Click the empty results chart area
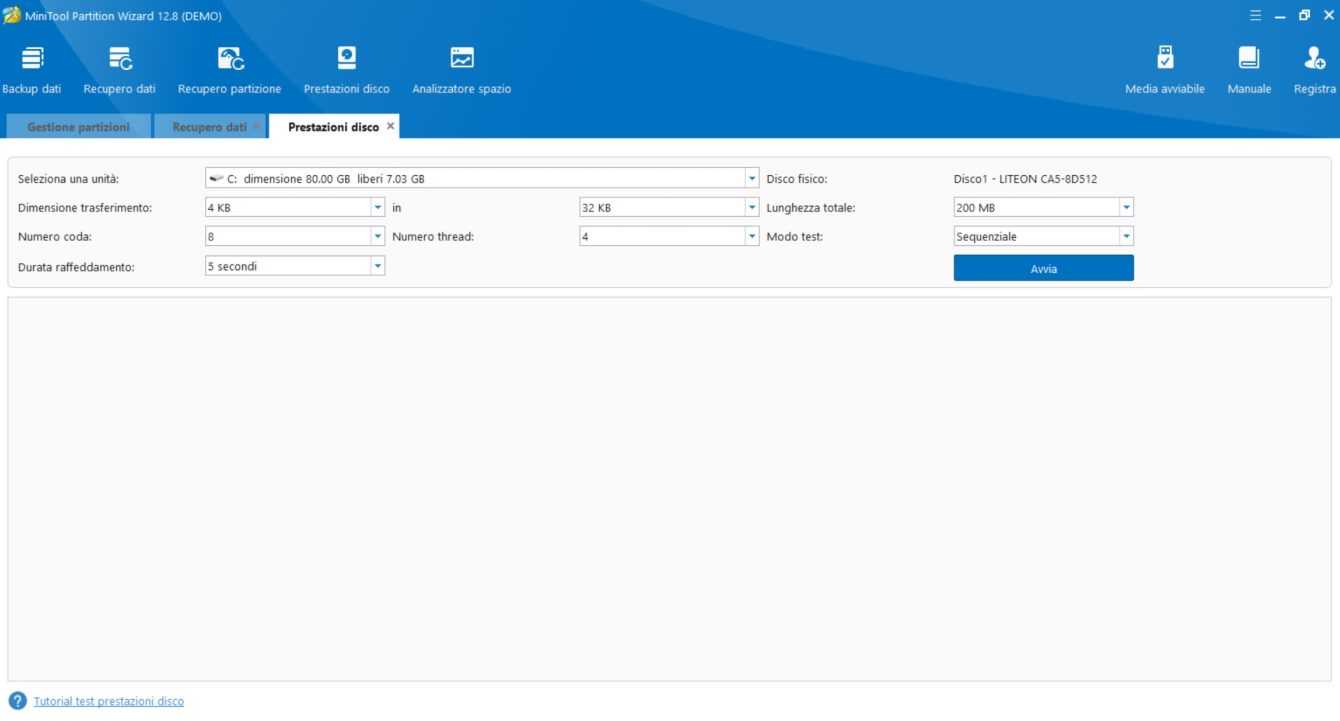 [x=669, y=489]
